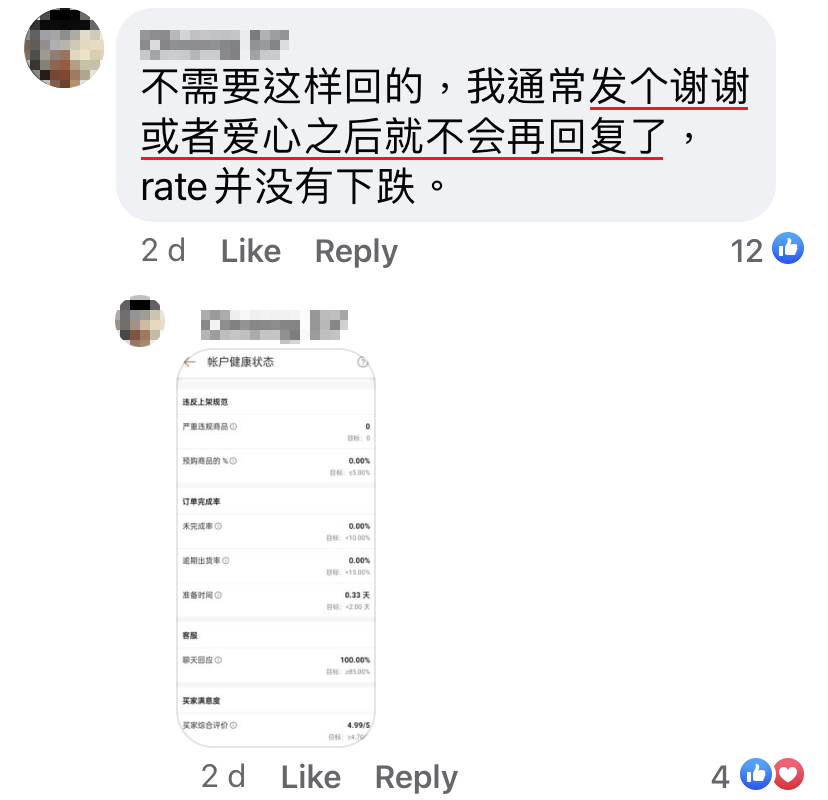Screen dimensions: 828x800
Task: Click the info icon next to 逾期出货率
Action: click(x=226, y=561)
